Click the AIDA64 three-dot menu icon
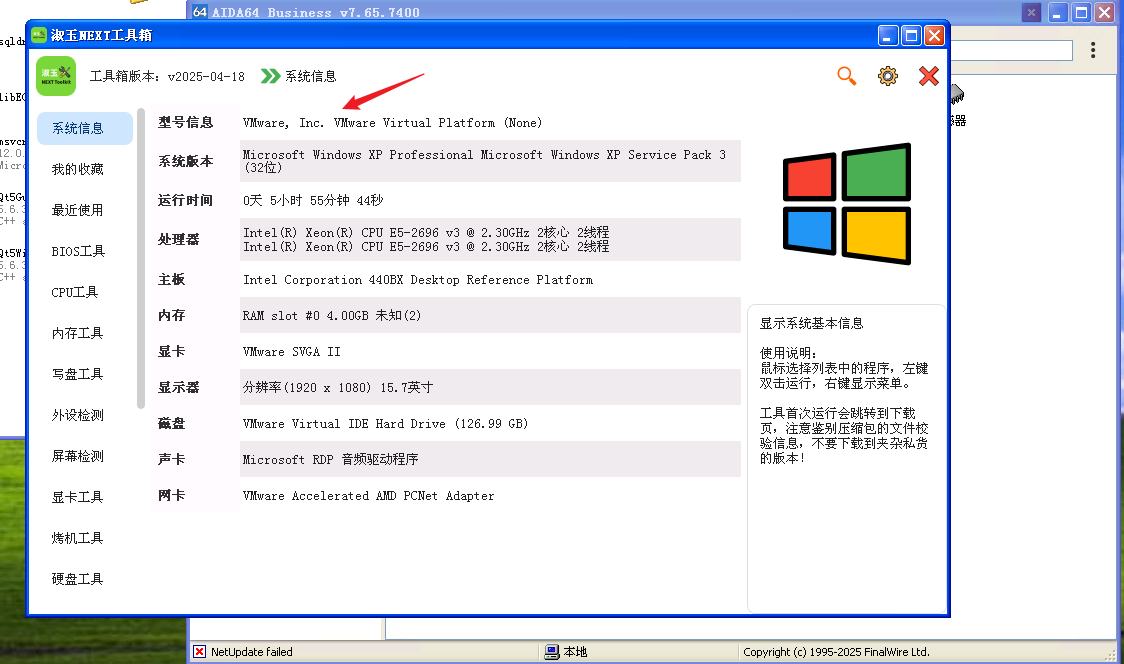The height and width of the screenshot is (664, 1124). [x=1093, y=50]
